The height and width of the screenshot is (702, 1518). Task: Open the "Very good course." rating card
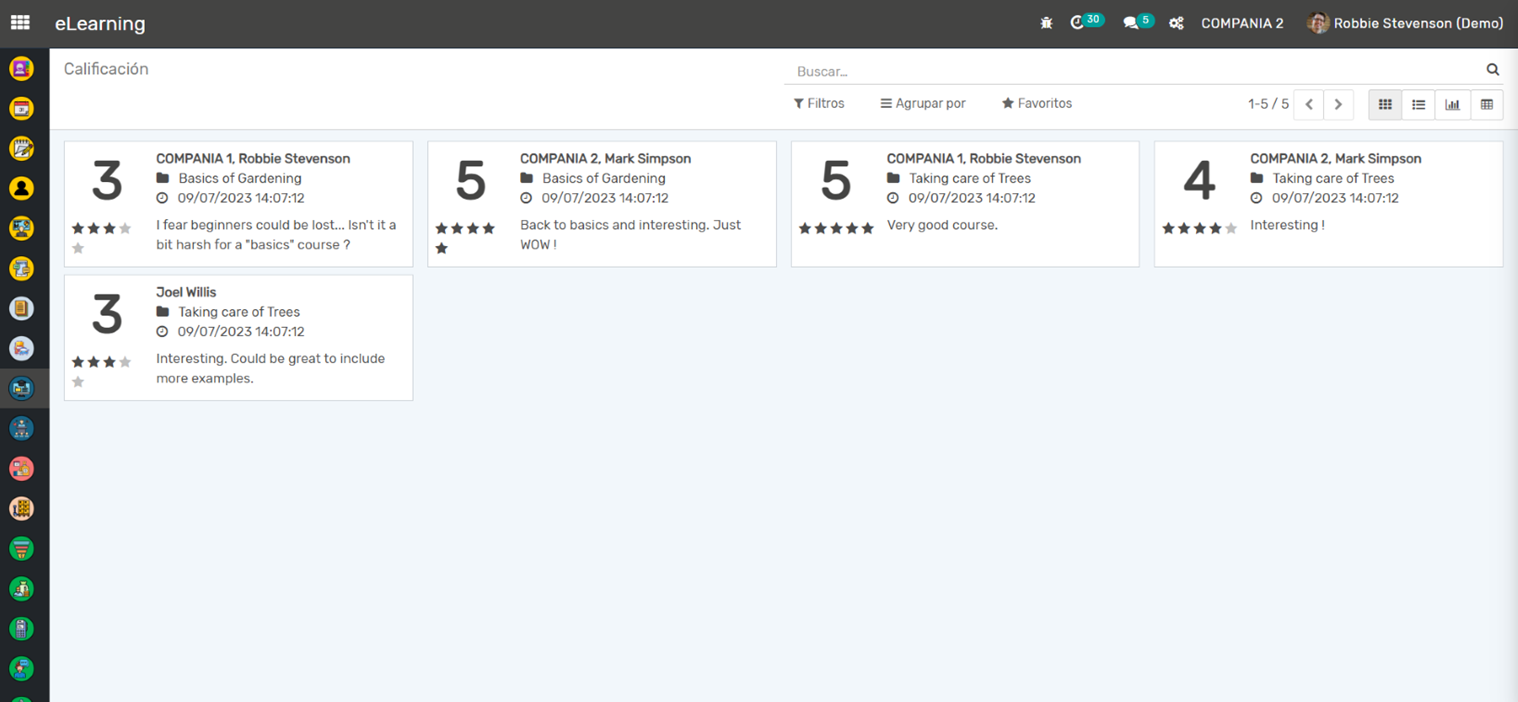(x=964, y=204)
